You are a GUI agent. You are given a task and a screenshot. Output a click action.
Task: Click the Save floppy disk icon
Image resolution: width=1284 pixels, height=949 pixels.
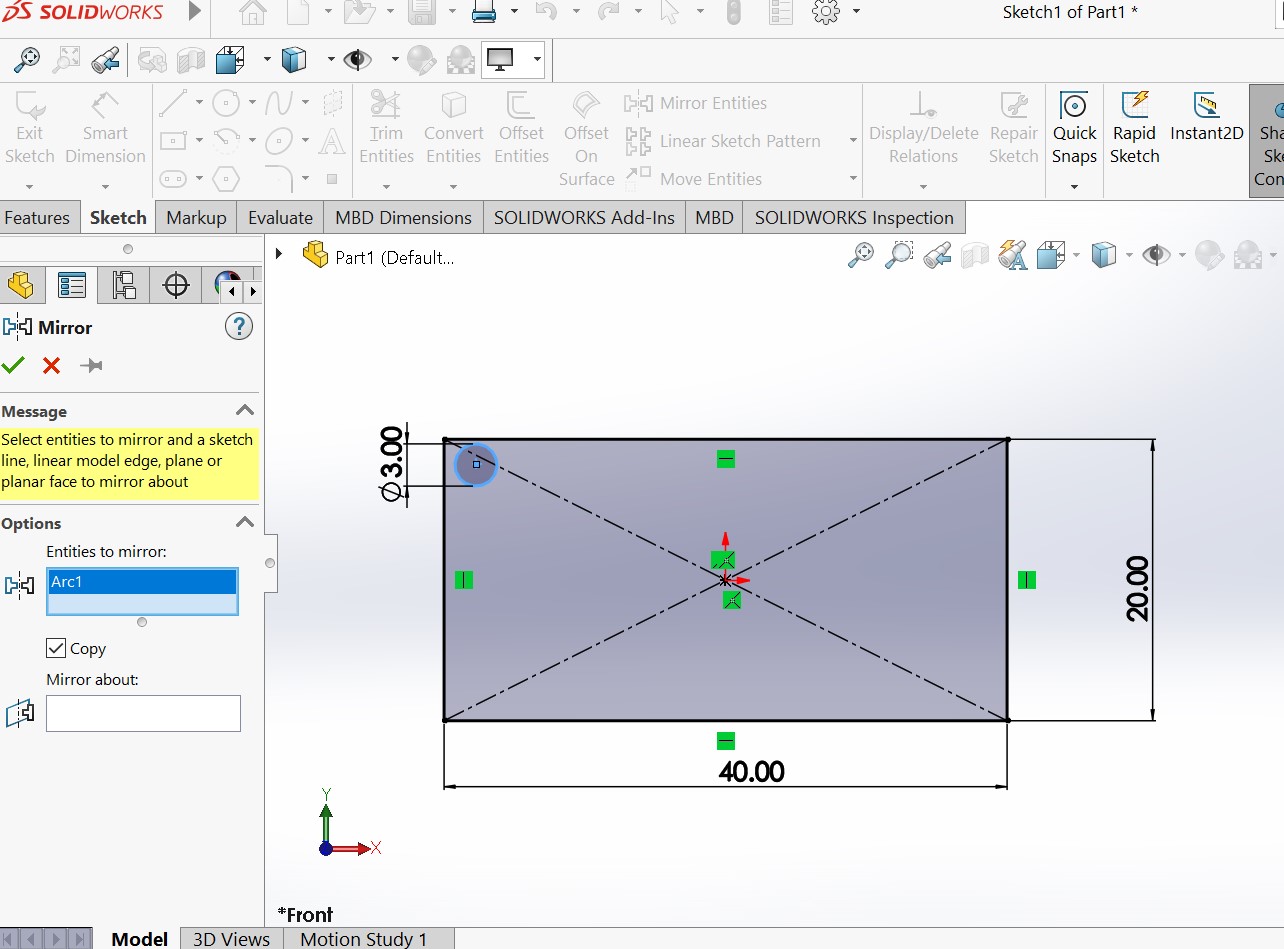[x=421, y=13]
